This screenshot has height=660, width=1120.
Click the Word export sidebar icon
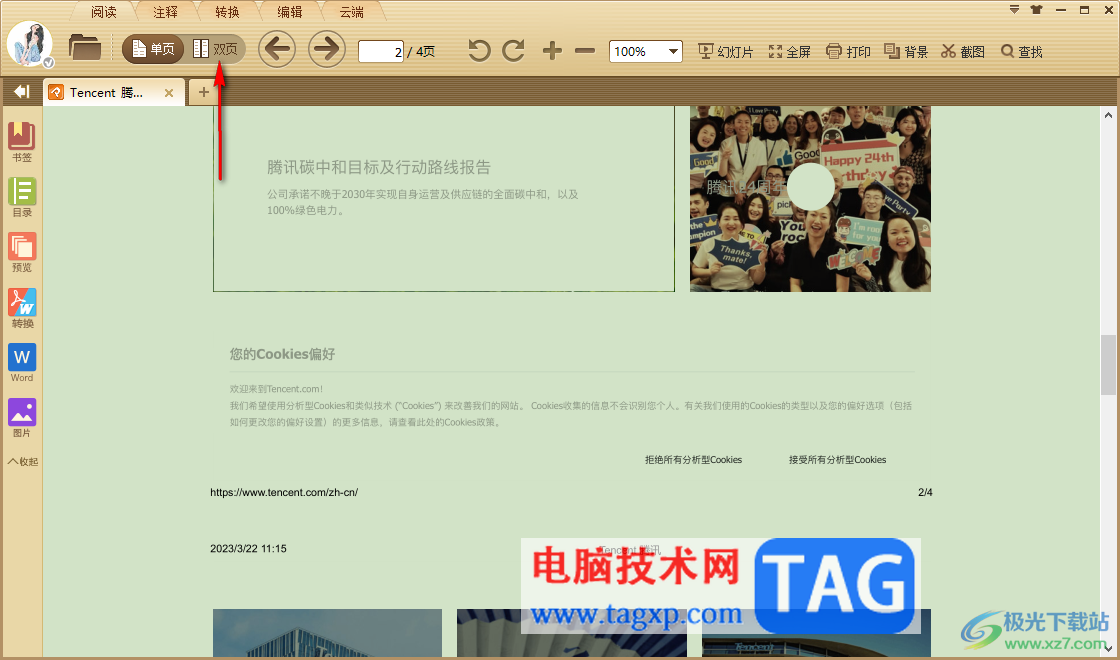coord(21,363)
